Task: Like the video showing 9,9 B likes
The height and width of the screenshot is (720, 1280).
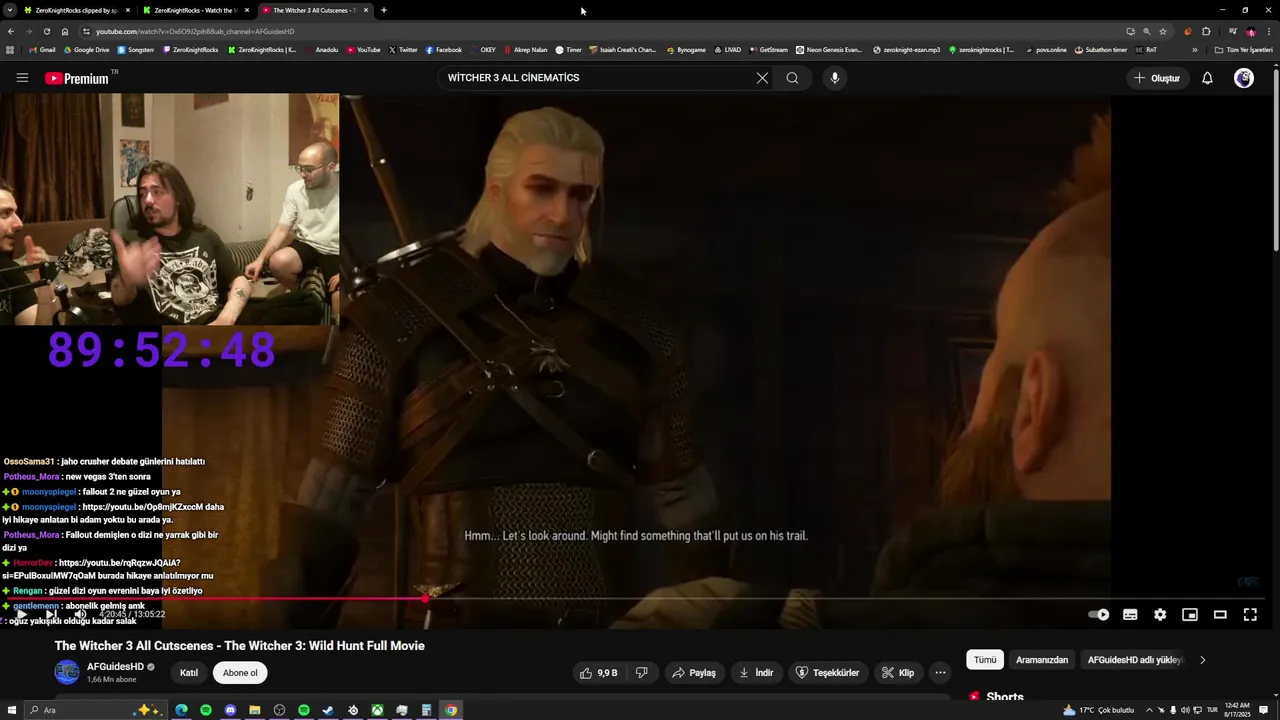Action: (x=599, y=673)
